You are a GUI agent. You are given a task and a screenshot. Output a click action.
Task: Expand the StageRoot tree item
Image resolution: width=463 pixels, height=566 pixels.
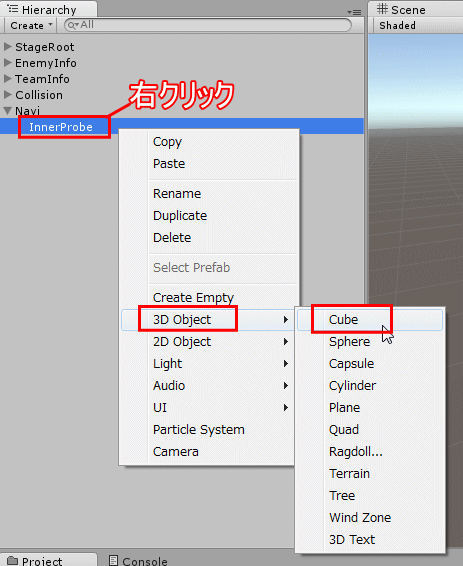8,47
